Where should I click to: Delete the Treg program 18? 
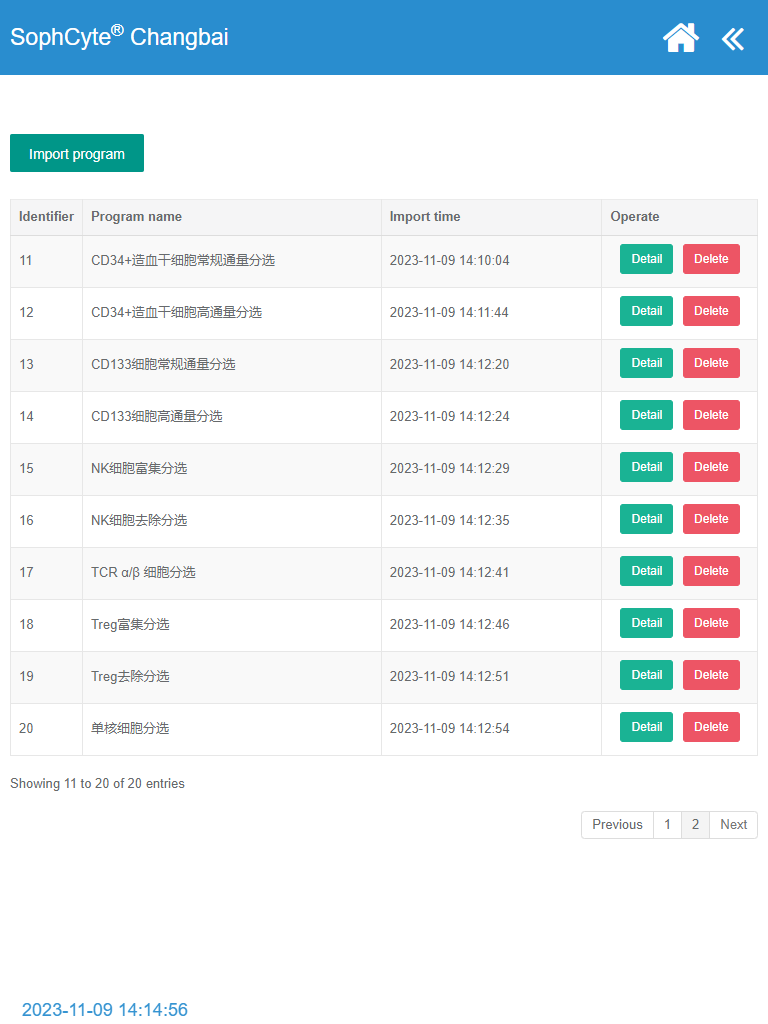point(711,623)
